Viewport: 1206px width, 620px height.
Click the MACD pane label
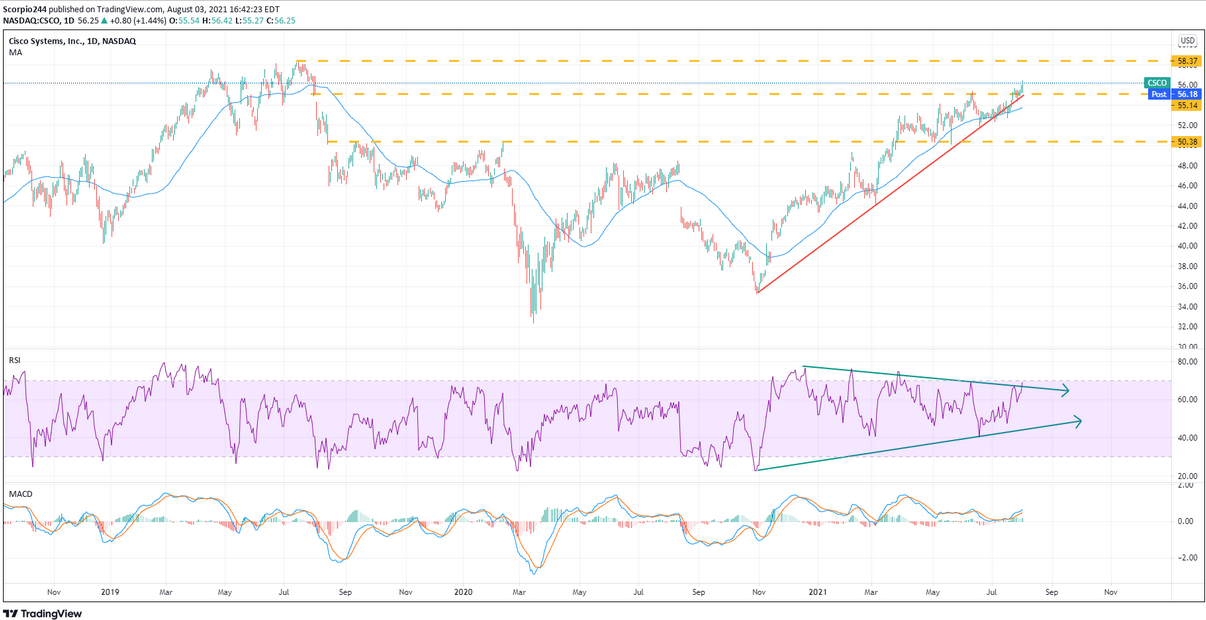click(x=19, y=493)
